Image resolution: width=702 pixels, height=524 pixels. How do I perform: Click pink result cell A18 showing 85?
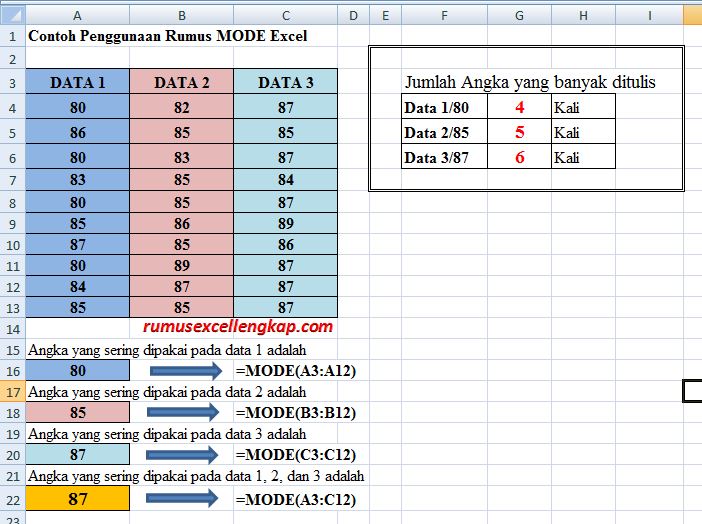point(77,412)
